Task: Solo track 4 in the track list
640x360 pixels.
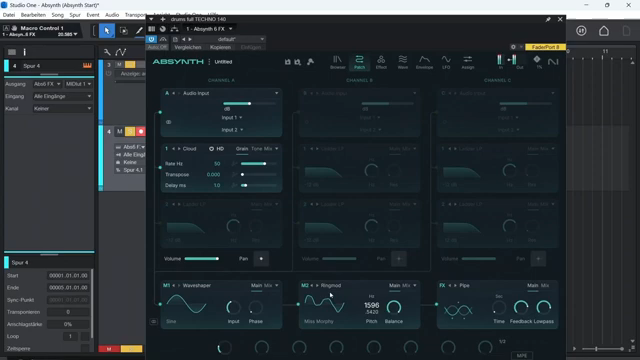Action: 130,131
